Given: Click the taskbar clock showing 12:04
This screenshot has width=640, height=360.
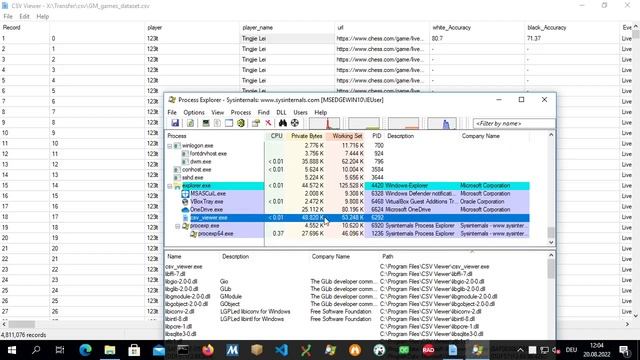Looking at the screenshot, I should 596,350.
